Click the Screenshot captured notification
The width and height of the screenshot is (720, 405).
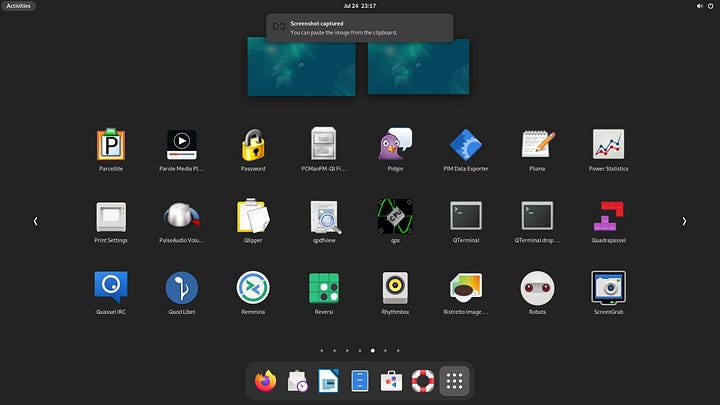(x=360, y=28)
